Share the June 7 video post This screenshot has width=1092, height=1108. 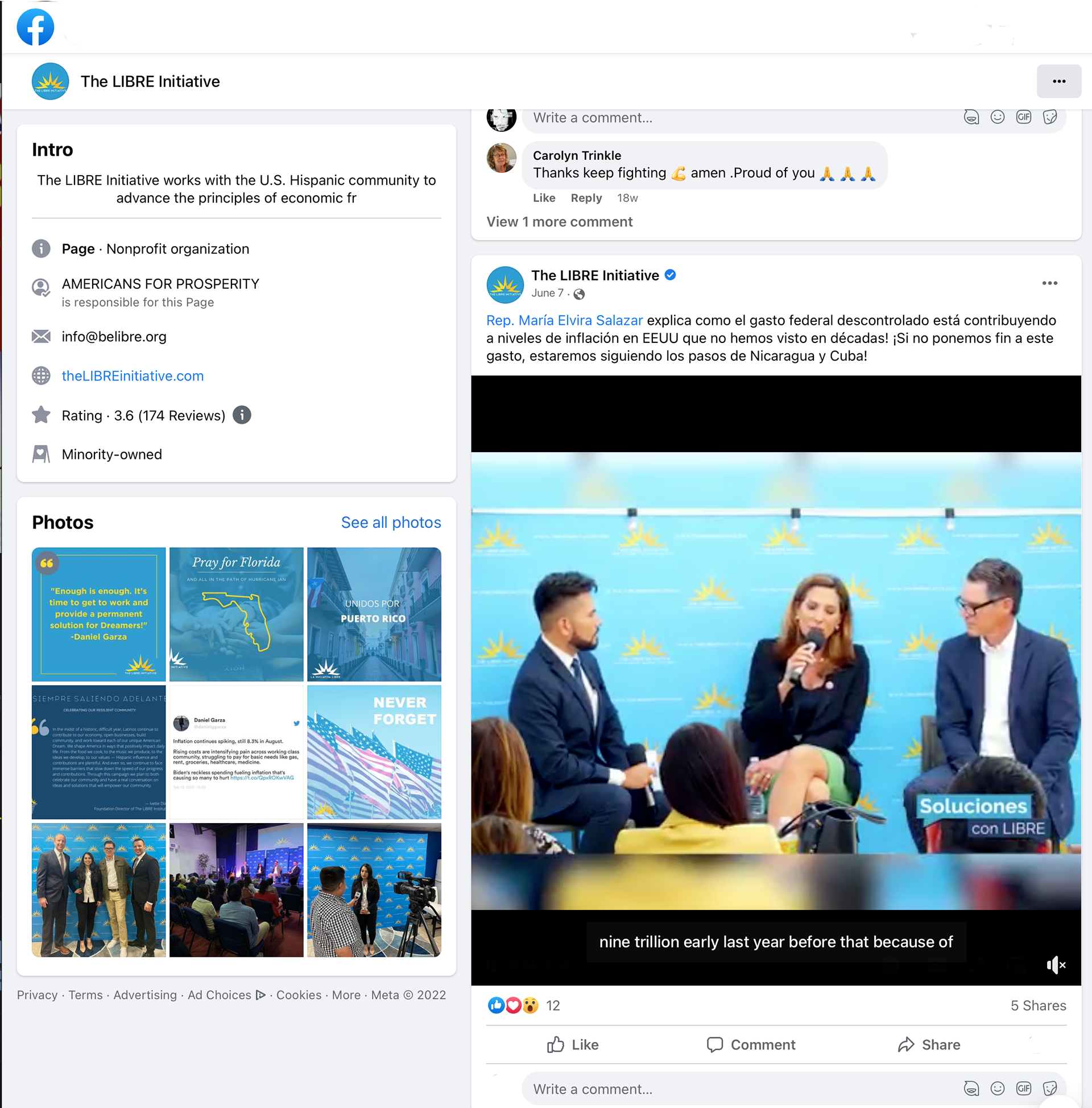929,1044
